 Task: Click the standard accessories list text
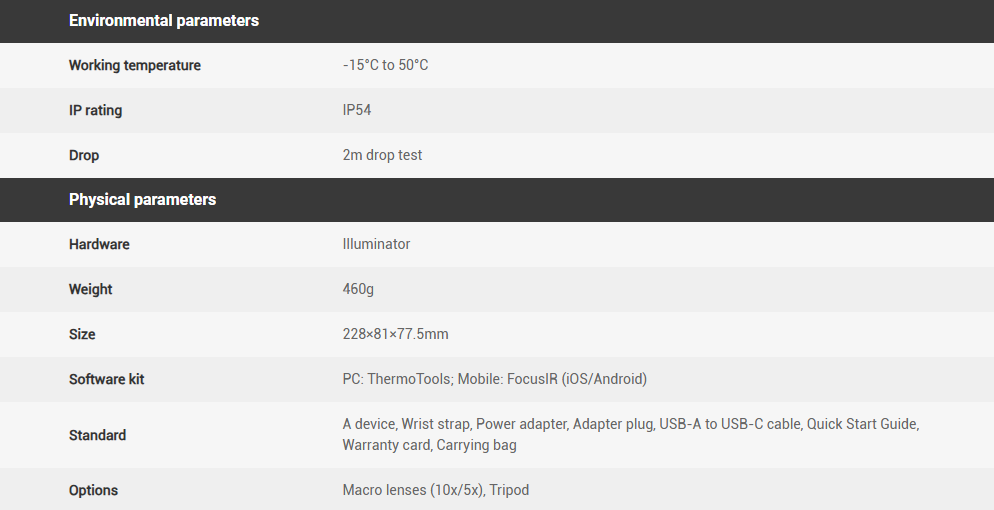(630, 435)
